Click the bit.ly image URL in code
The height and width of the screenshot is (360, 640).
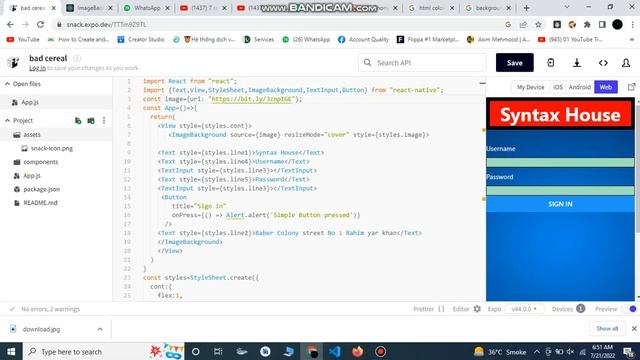coord(252,99)
